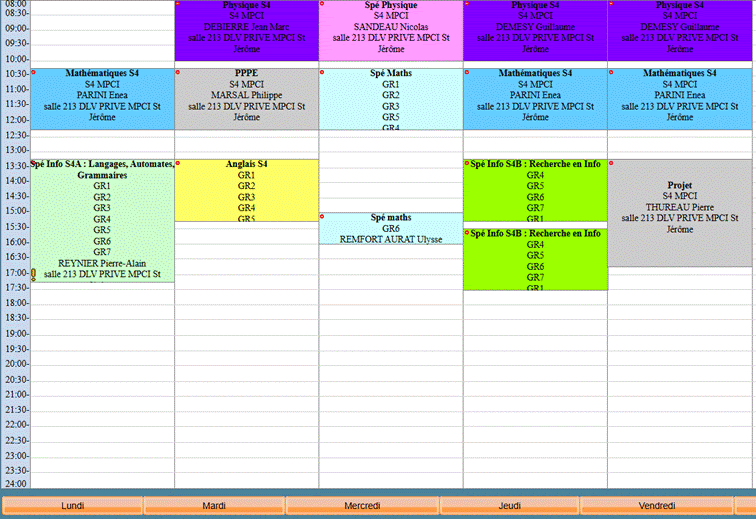The height and width of the screenshot is (519, 756).
Task: Switch to the Mercredi day tab
Action: click(362, 506)
